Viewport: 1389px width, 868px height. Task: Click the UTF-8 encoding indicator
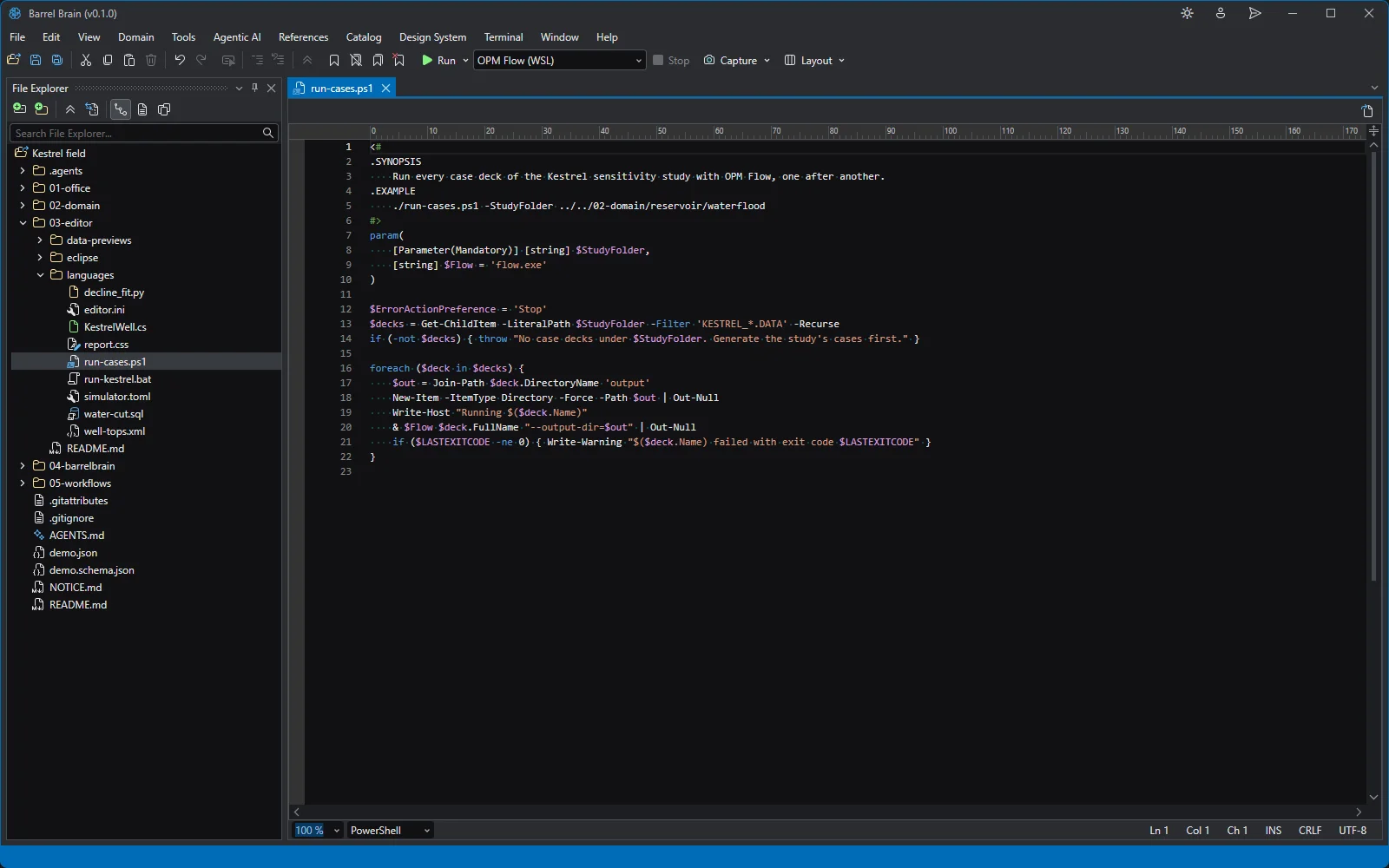[x=1353, y=831]
